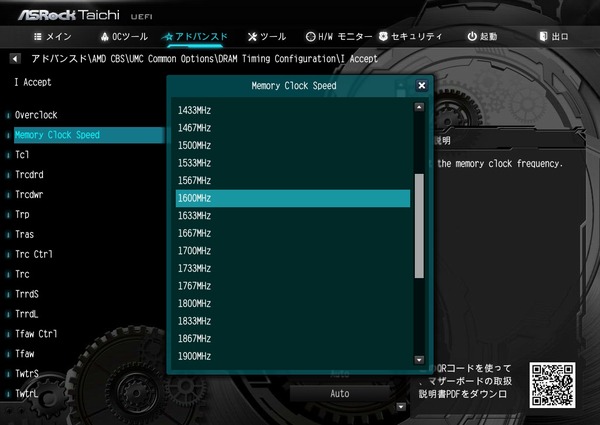This screenshot has width=600, height=425.
Task: Pick the highlighted 1600MHz entry
Action: pos(293,198)
